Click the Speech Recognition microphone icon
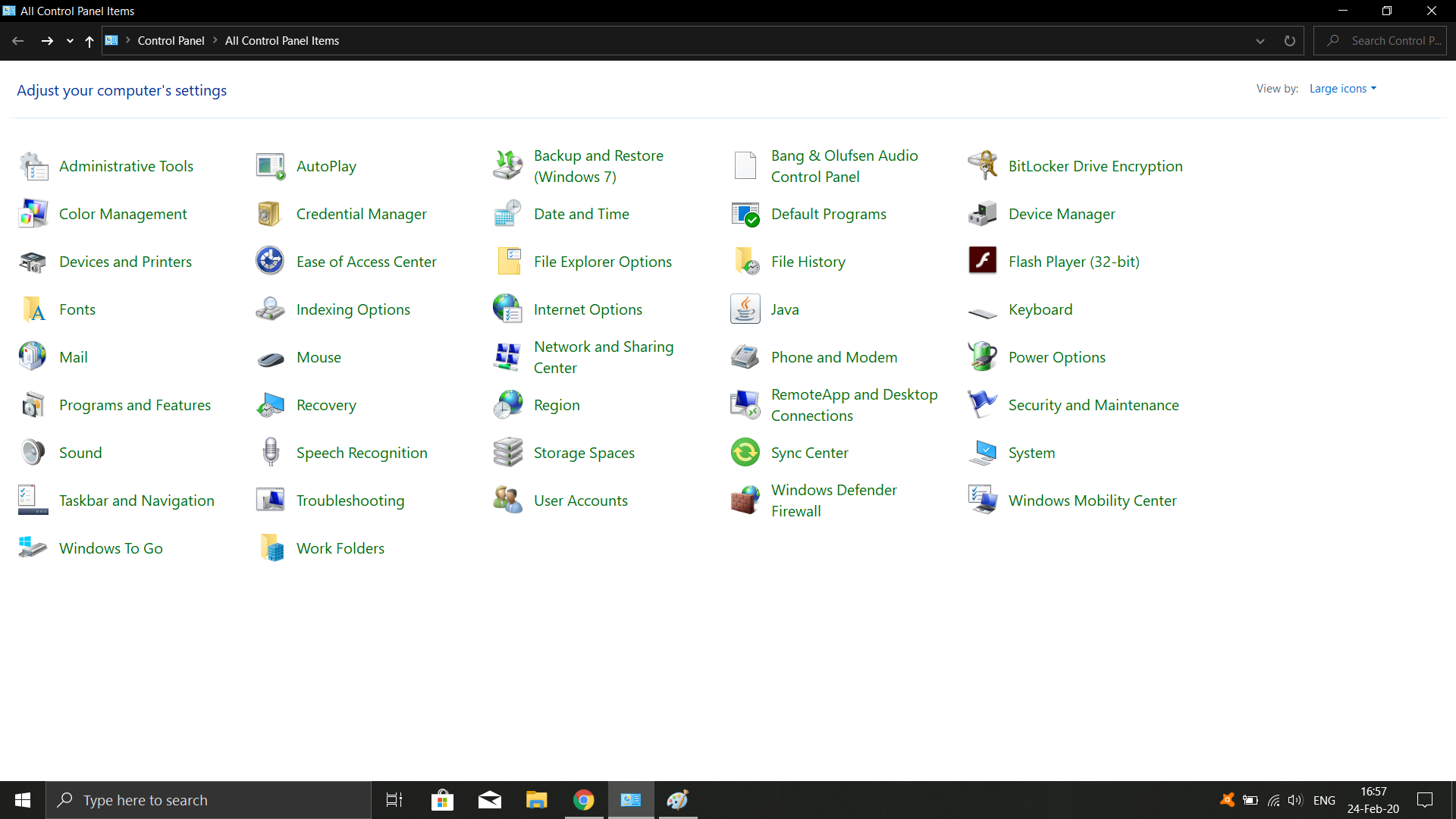1456x819 pixels. pyautogui.click(x=271, y=453)
